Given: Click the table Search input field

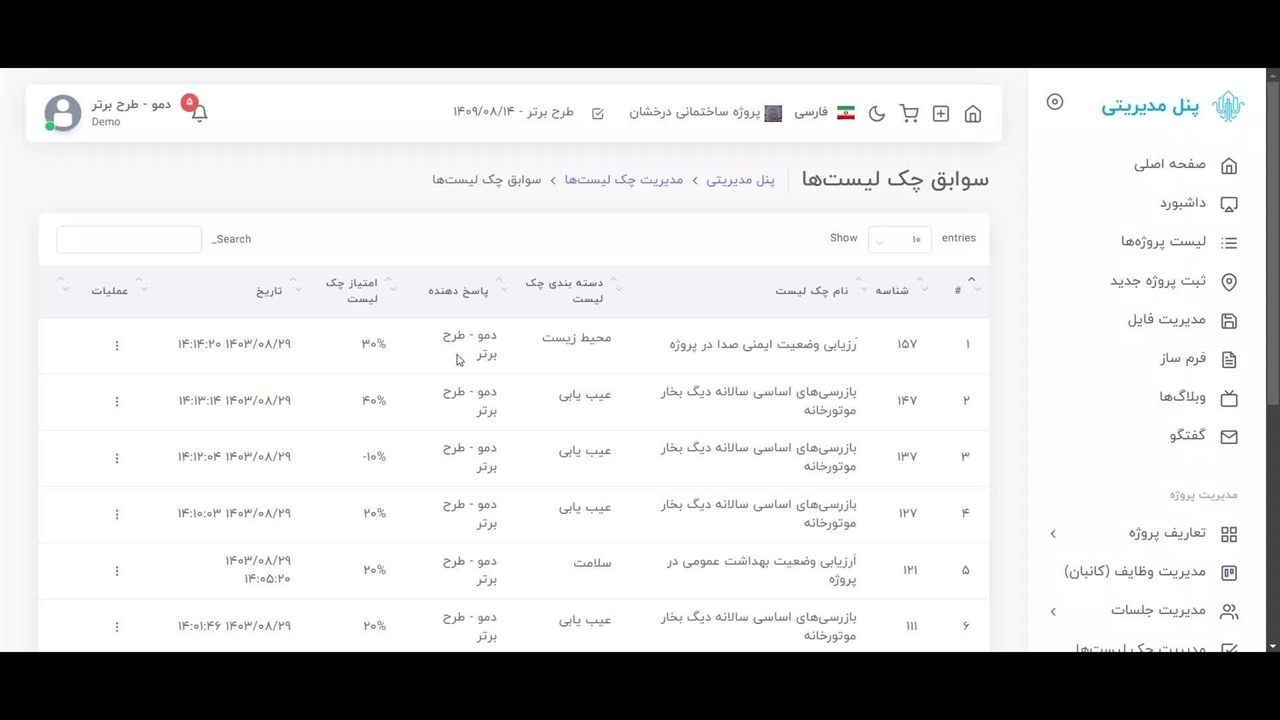Looking at the screenshot, I should pyautogui.click(x=129, y=240).
